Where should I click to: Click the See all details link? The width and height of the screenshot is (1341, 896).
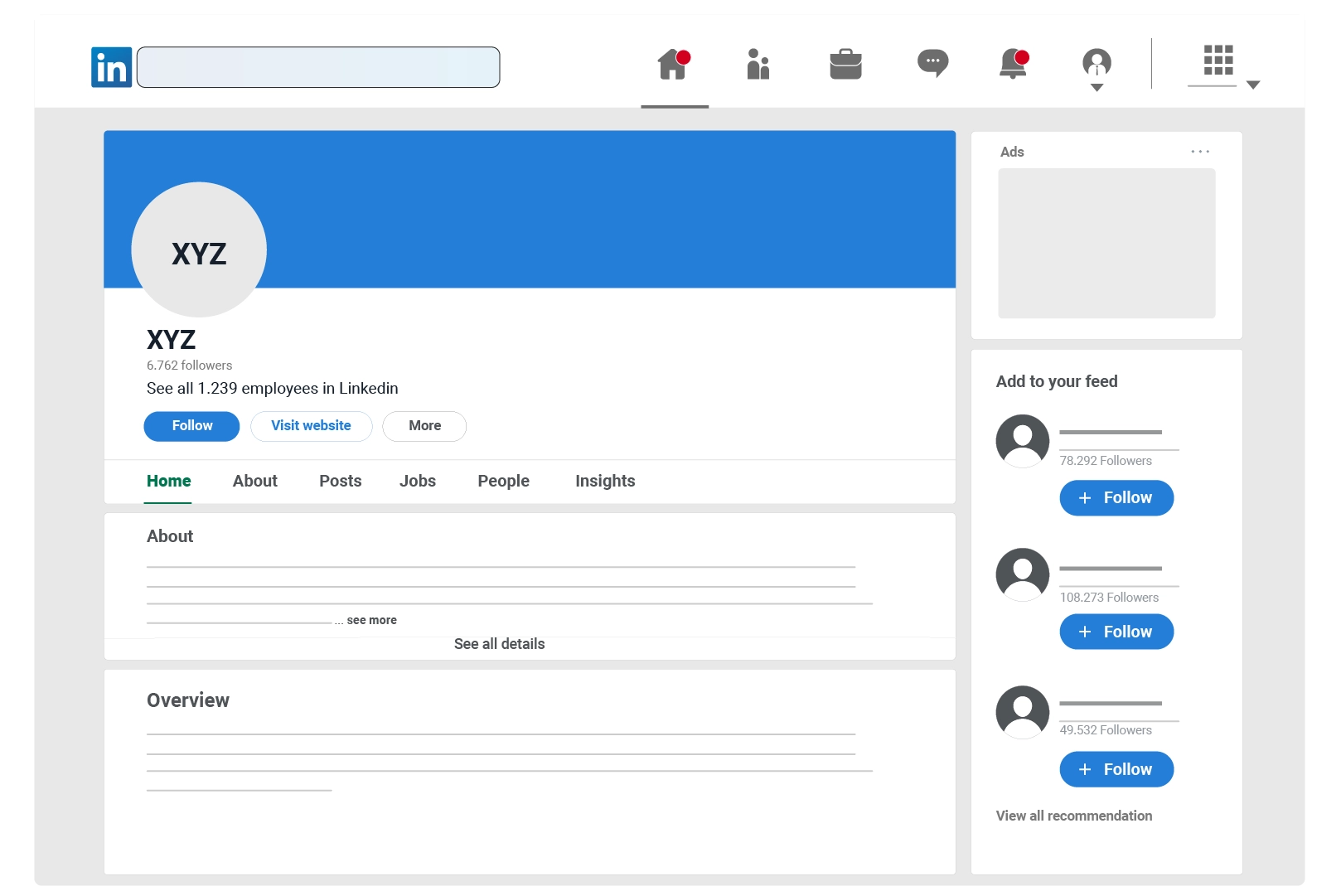click(x=499, y=644)
